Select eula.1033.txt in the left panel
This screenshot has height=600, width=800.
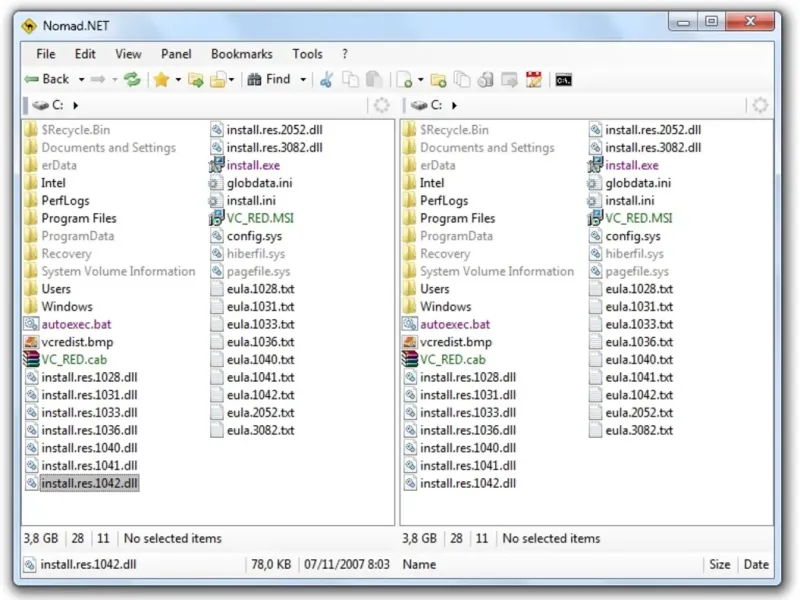coord(253,324)
